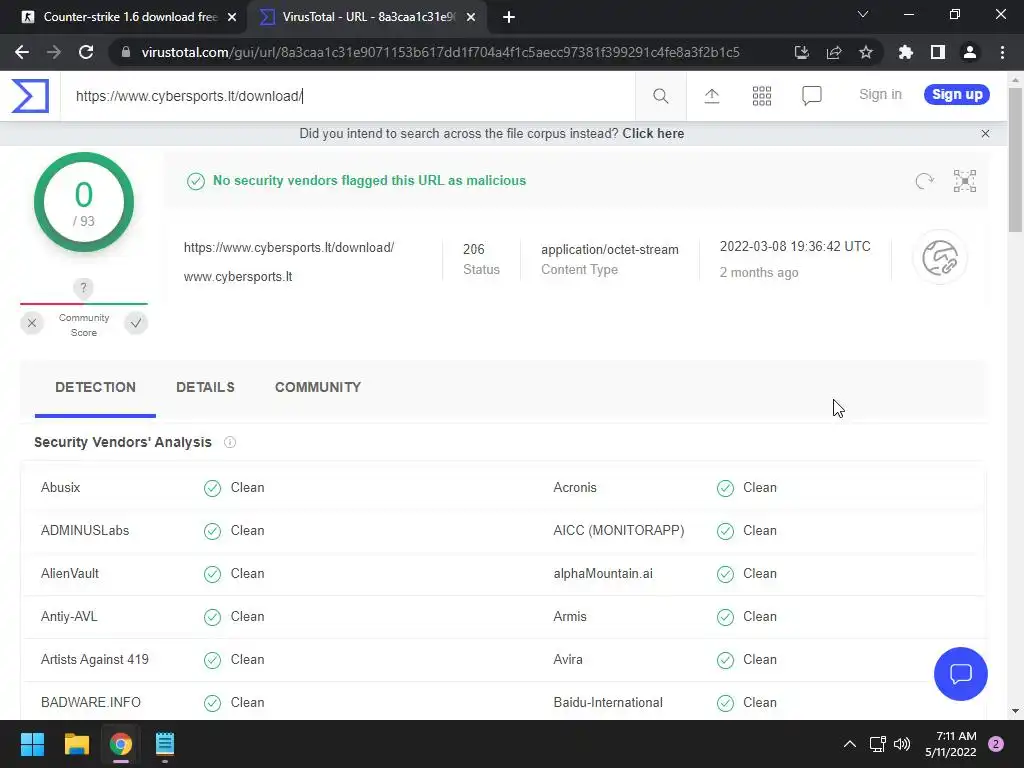Open File Explorer from taskbar
Image resolution: width=1024 pixels, height=768 pixels.
pos(76,744)
